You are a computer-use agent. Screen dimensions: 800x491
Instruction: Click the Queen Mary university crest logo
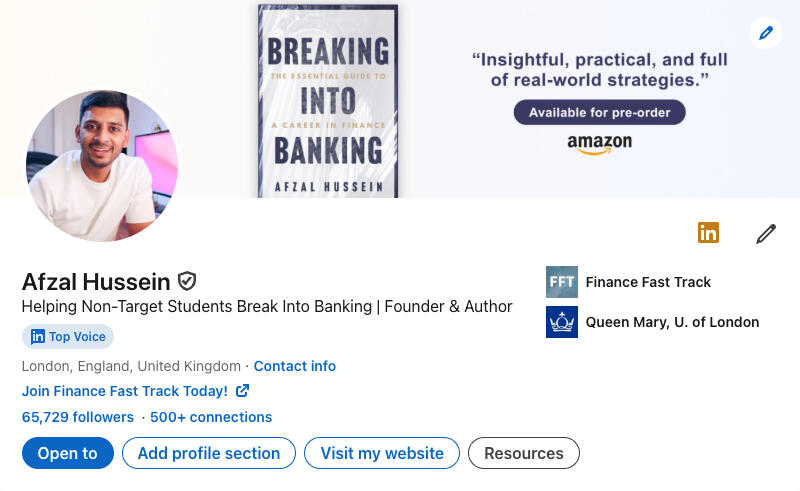coord(562,322)
